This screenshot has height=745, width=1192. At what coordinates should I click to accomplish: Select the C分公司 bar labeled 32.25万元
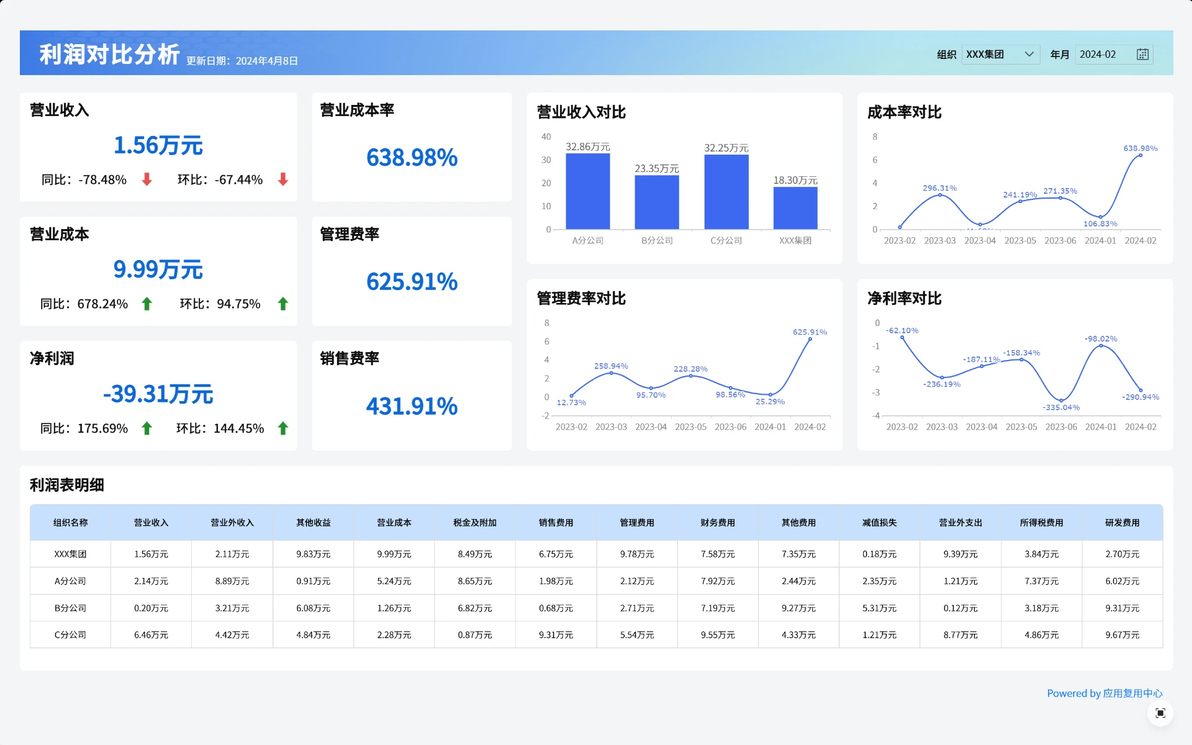coord(727,192)
